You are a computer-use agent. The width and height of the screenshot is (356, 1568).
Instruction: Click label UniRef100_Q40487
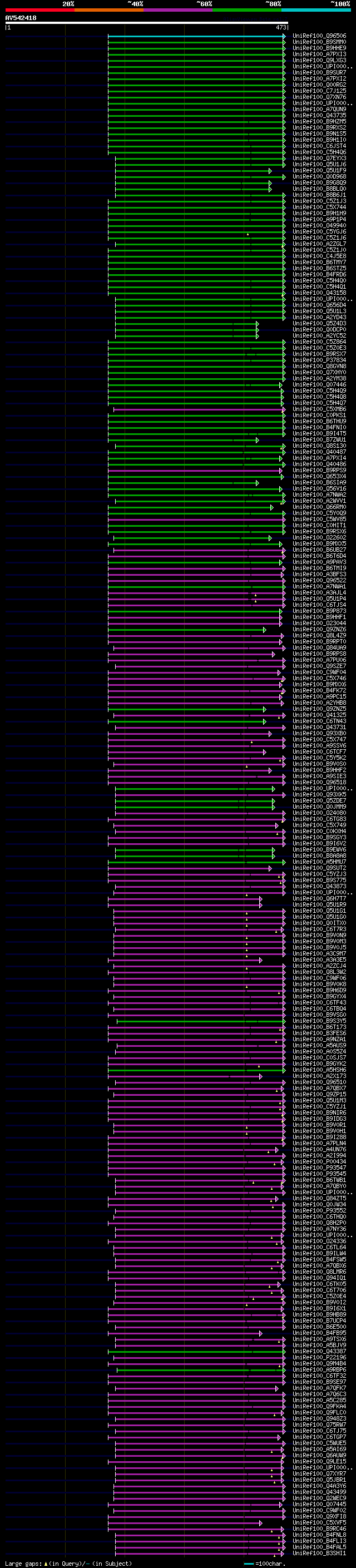(319, 452)
